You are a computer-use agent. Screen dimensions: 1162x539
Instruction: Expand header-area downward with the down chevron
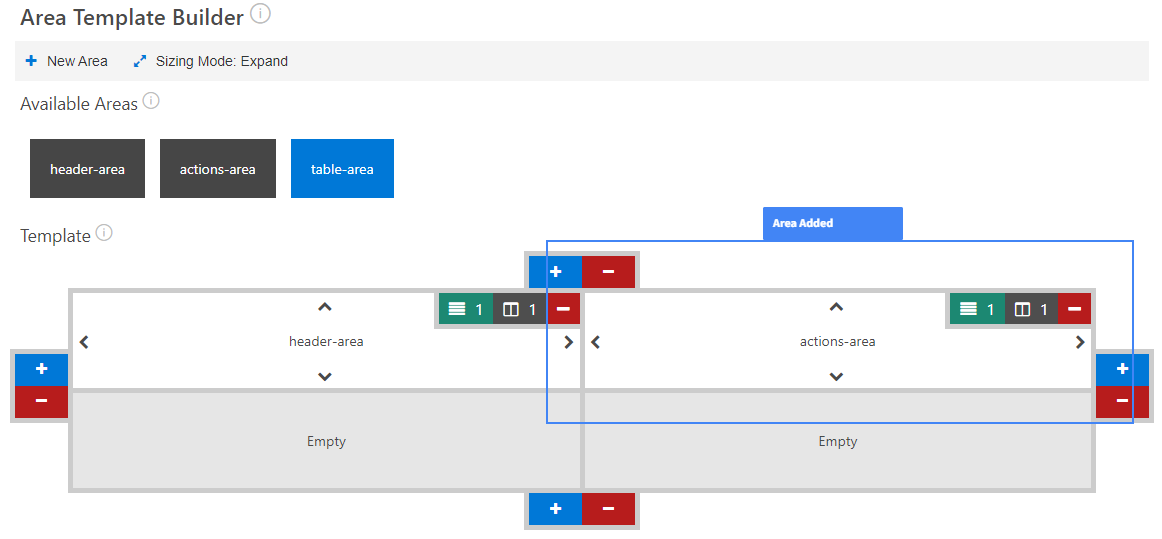325,377
